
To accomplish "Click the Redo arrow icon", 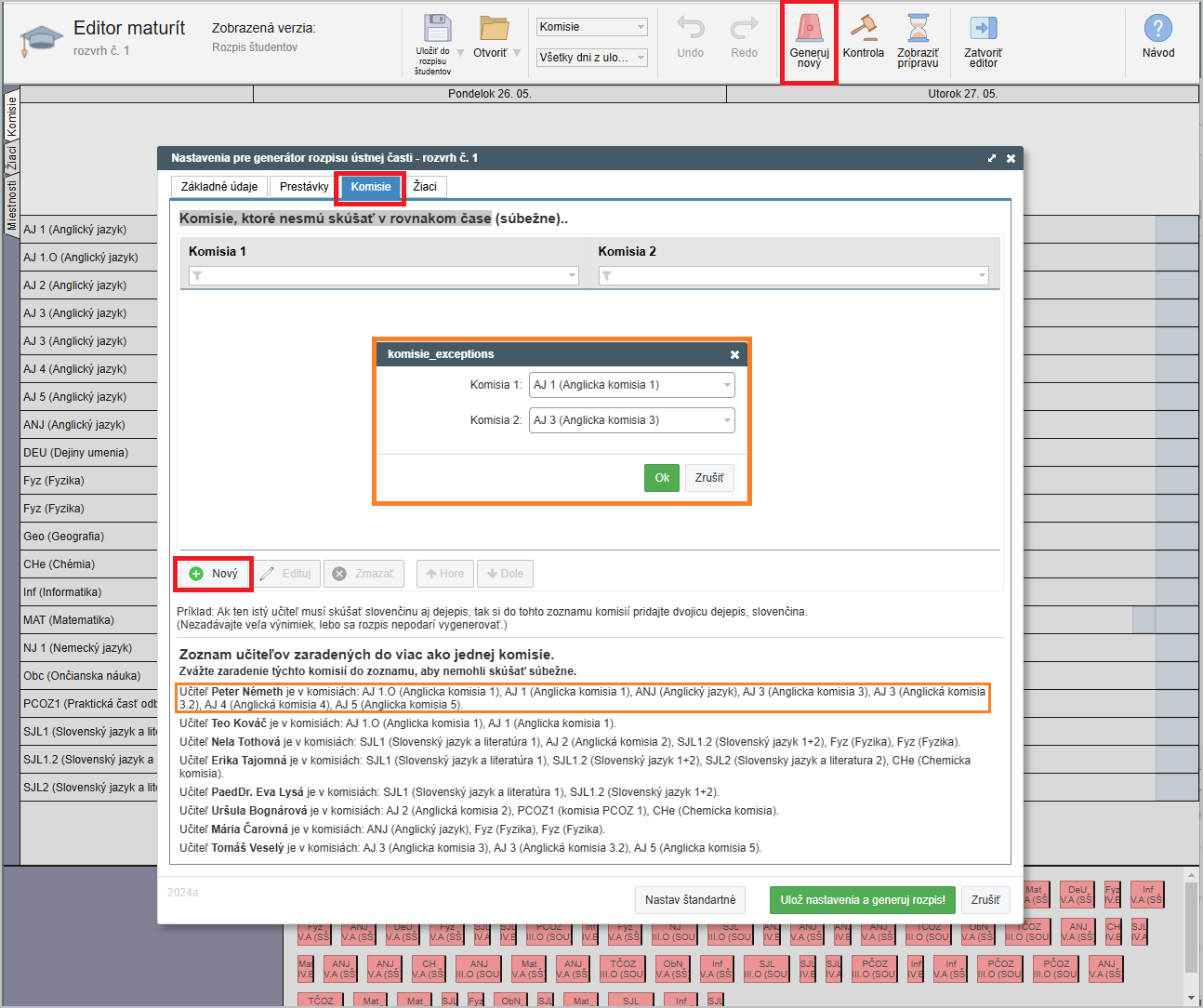I will click(744, 28).
